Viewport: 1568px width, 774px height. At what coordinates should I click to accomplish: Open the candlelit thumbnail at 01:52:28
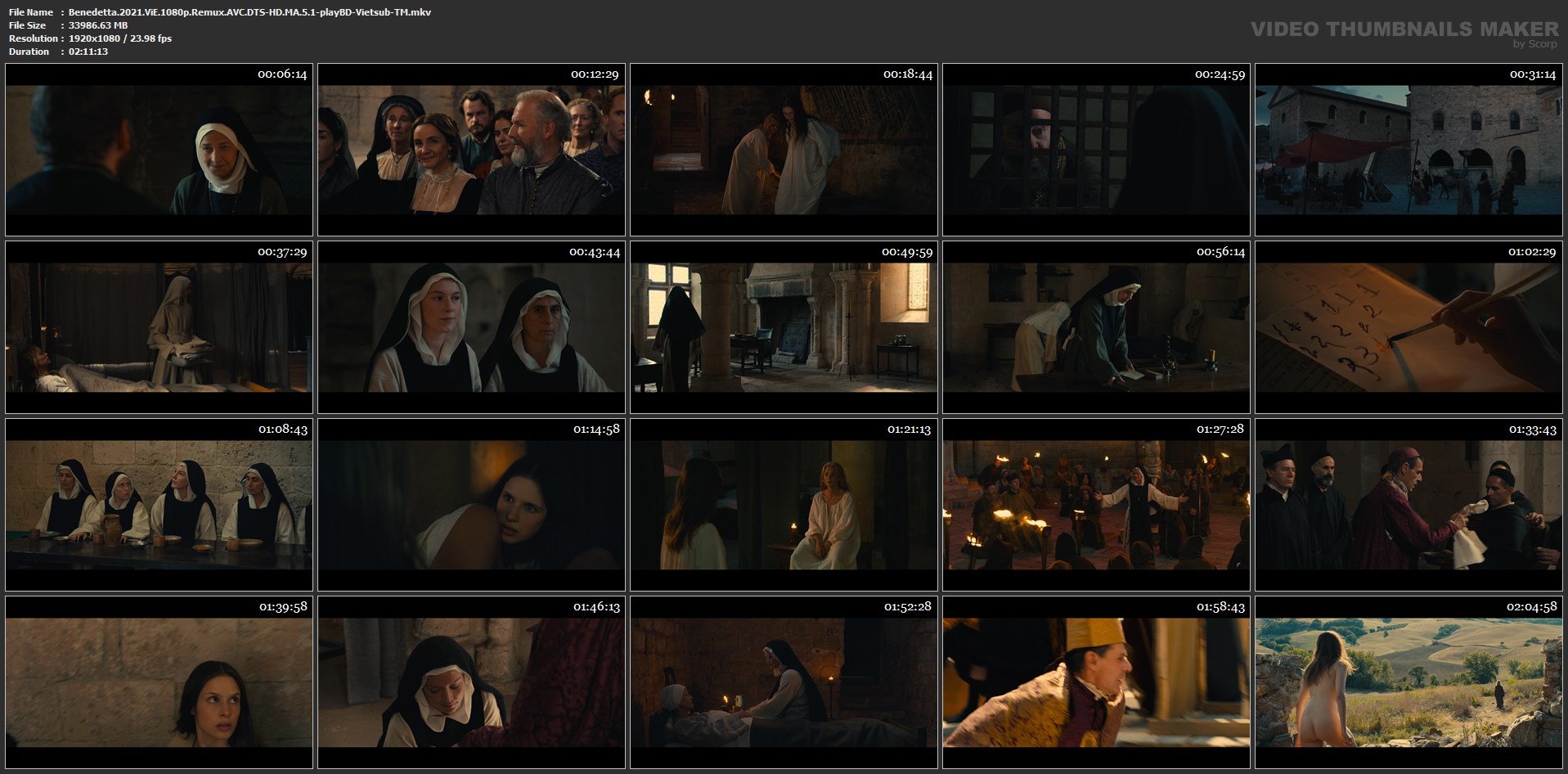(x=784, y=682)
